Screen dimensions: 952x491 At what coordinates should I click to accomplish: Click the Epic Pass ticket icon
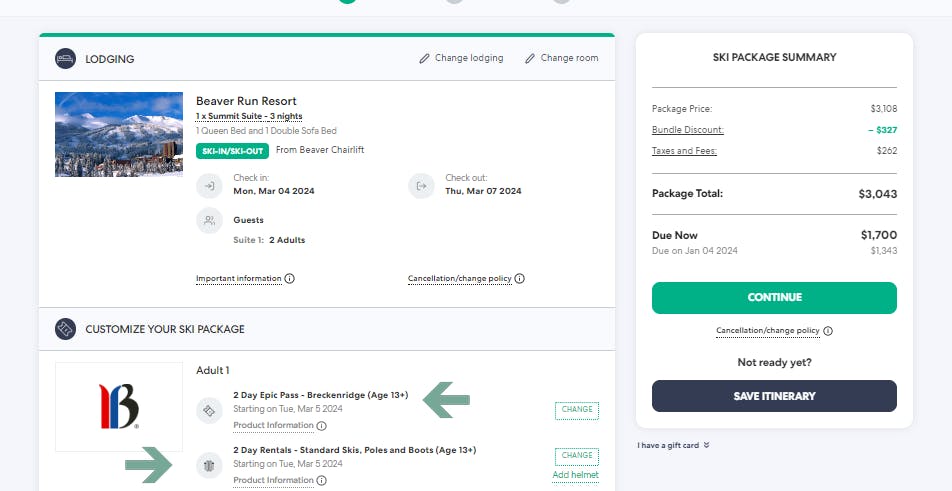pos(209,408)
